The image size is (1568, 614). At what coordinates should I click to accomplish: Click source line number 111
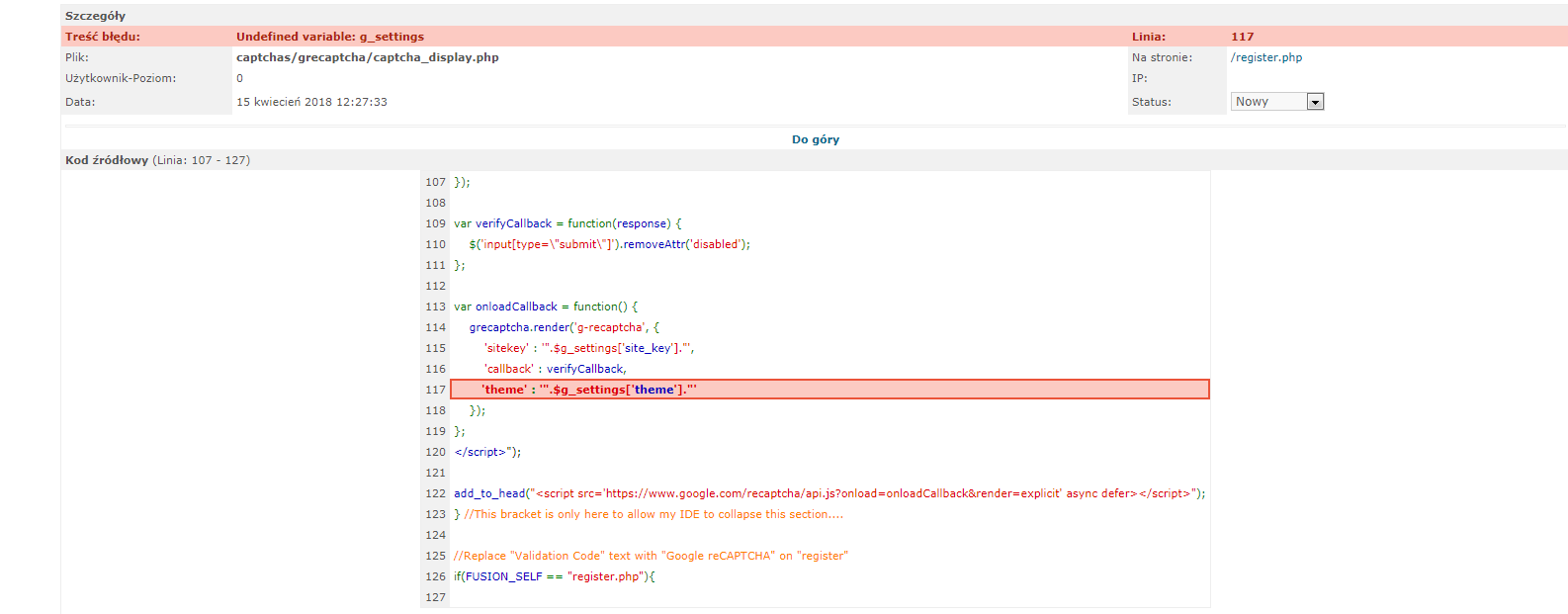point(436,265)
